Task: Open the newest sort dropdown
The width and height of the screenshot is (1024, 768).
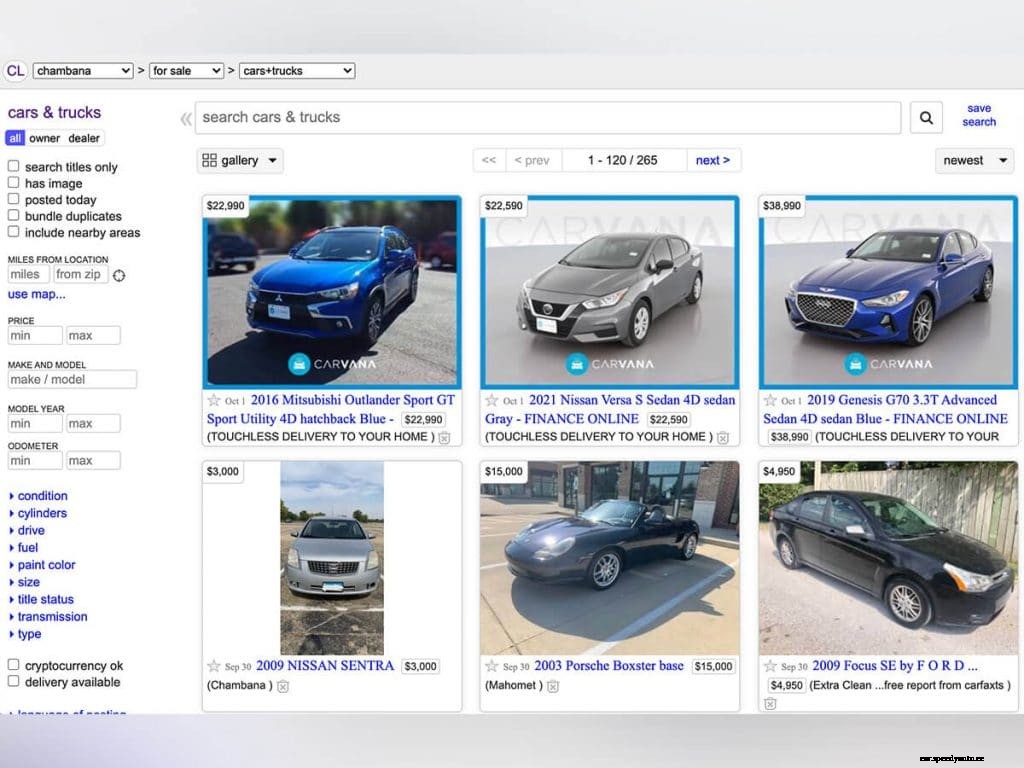Action: click(972, 160)
